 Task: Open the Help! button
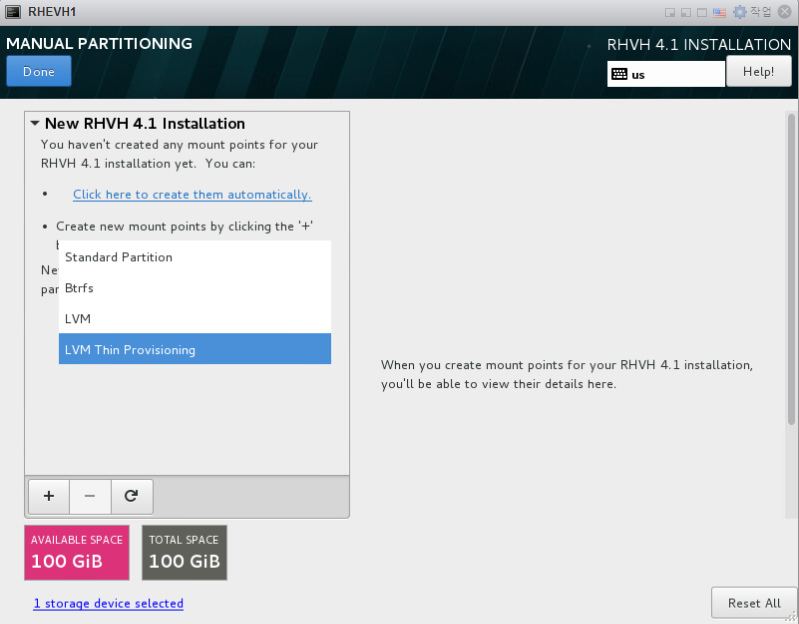click(758, 71)
